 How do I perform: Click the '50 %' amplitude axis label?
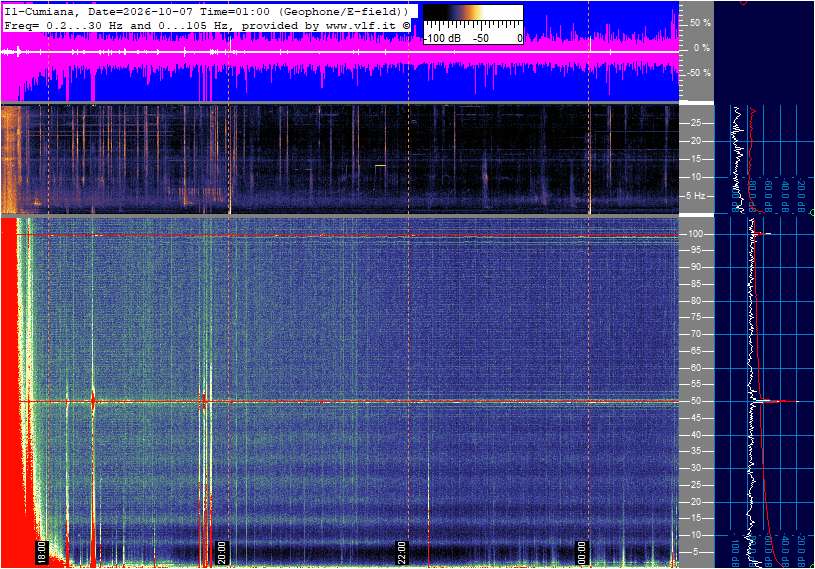(700, 23)
